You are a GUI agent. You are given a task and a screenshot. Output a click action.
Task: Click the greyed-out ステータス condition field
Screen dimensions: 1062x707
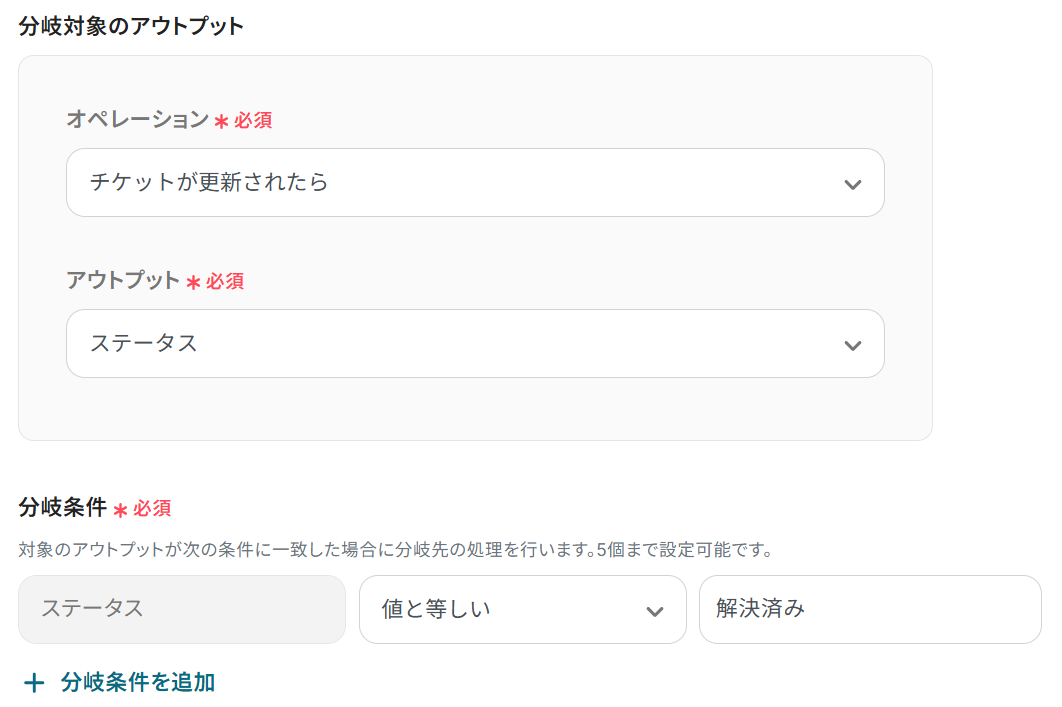[x=181, y=609]
